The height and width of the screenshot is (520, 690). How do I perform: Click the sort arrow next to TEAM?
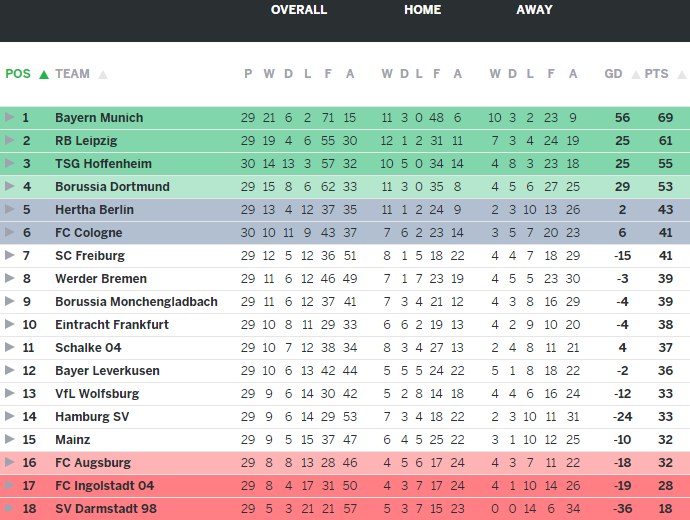[x=103, y=74]
